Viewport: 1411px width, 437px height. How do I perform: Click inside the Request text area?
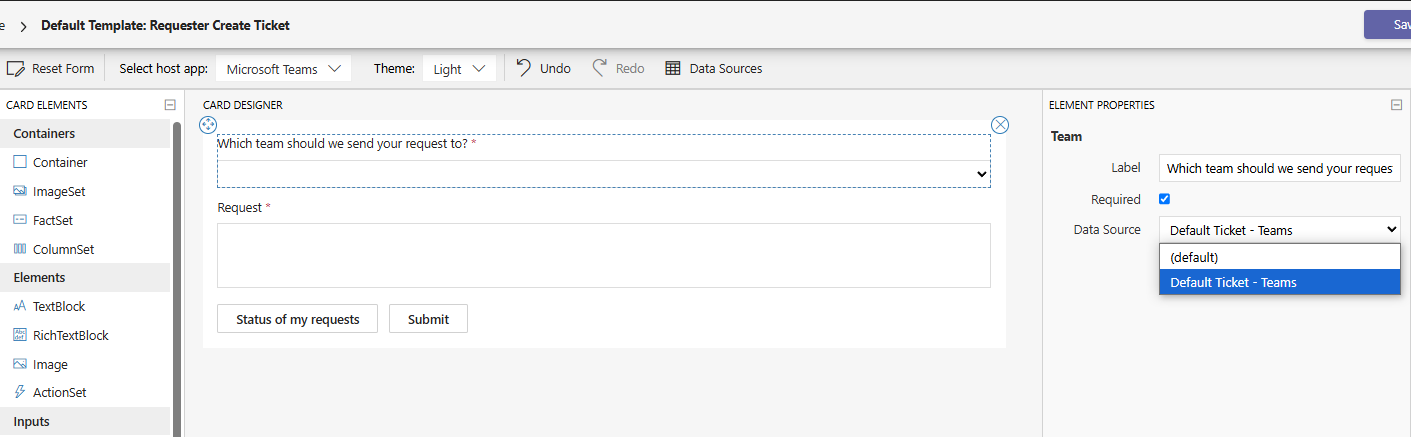pyautogui.click(x=604, y=255)
